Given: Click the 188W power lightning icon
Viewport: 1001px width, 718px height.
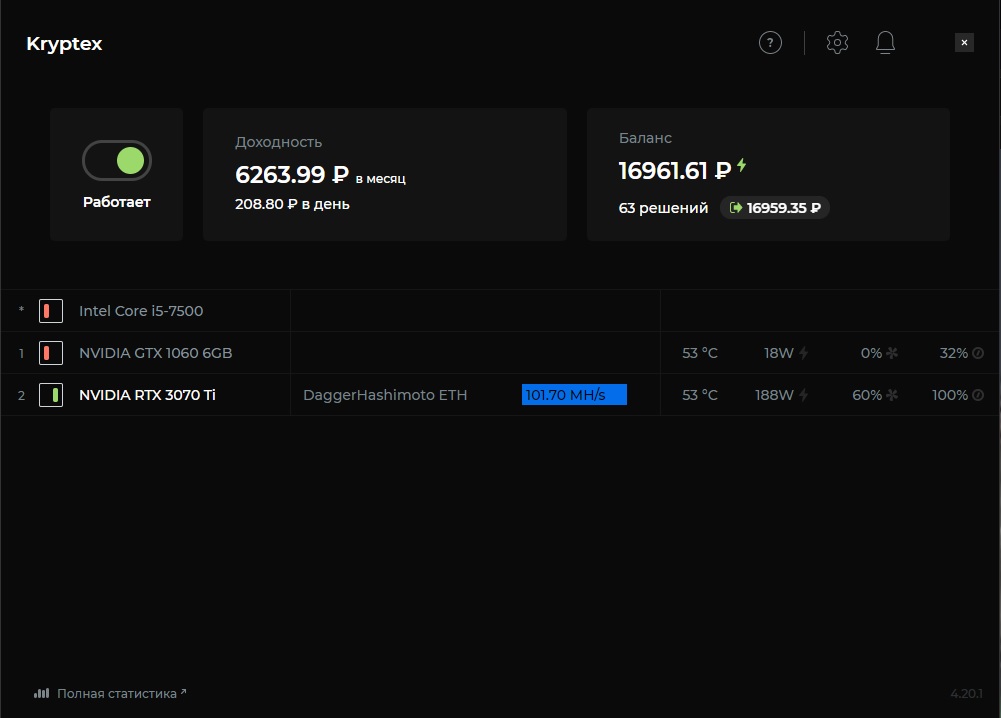Looking at the screenshot, I should click(x=803, y=395).
